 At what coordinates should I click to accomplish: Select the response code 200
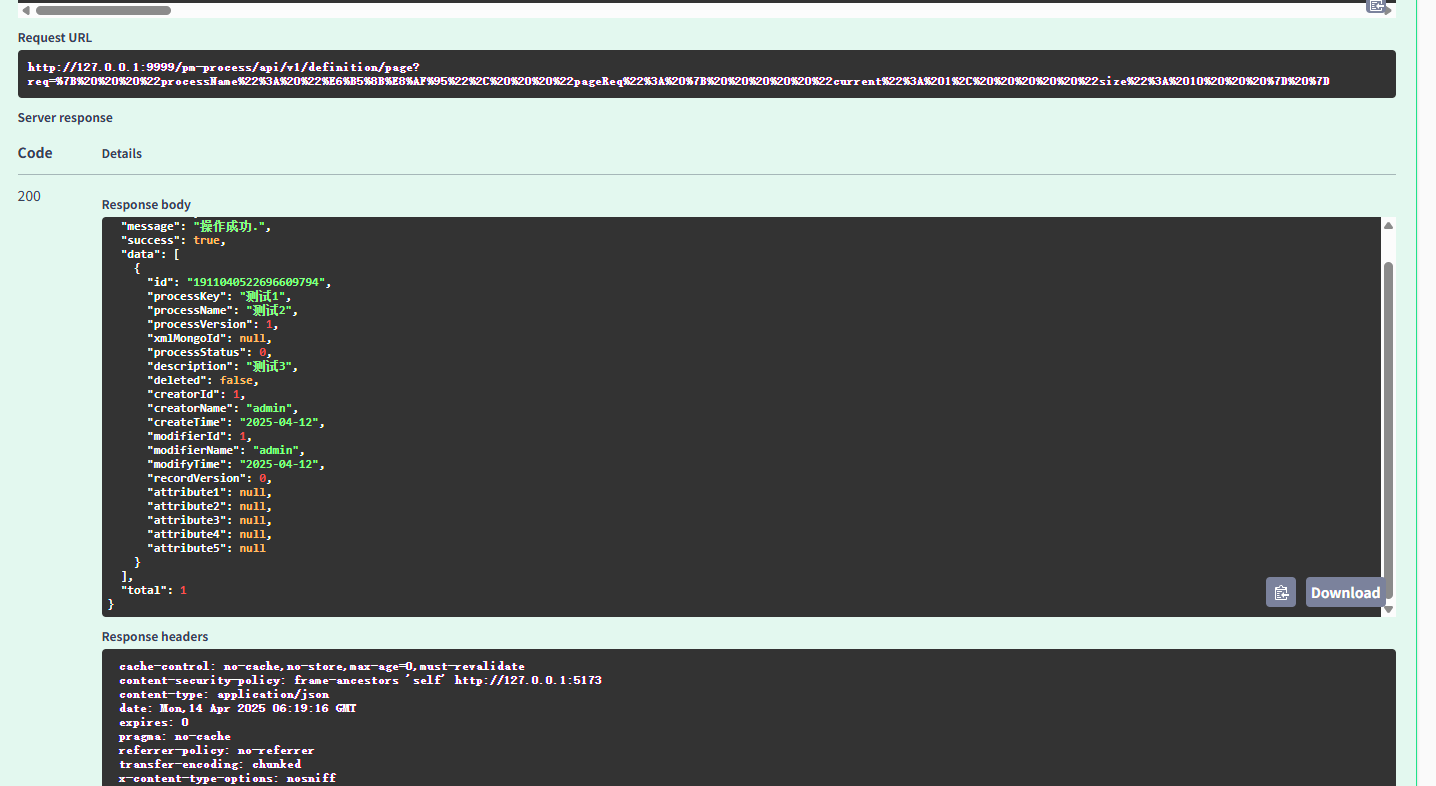(28, 196)
